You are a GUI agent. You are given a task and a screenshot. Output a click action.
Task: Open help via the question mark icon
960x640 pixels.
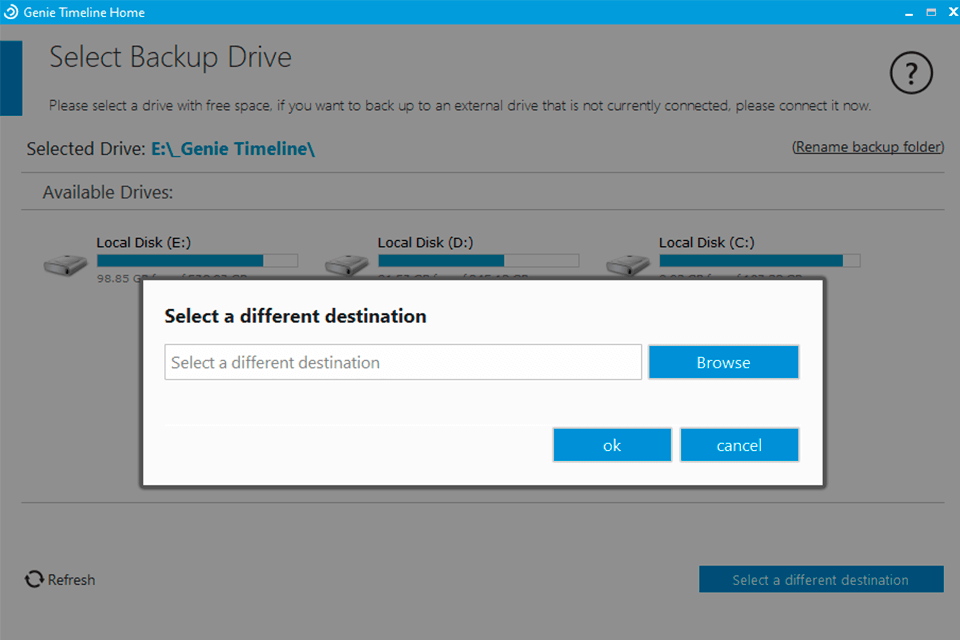(x=911, y=73)
